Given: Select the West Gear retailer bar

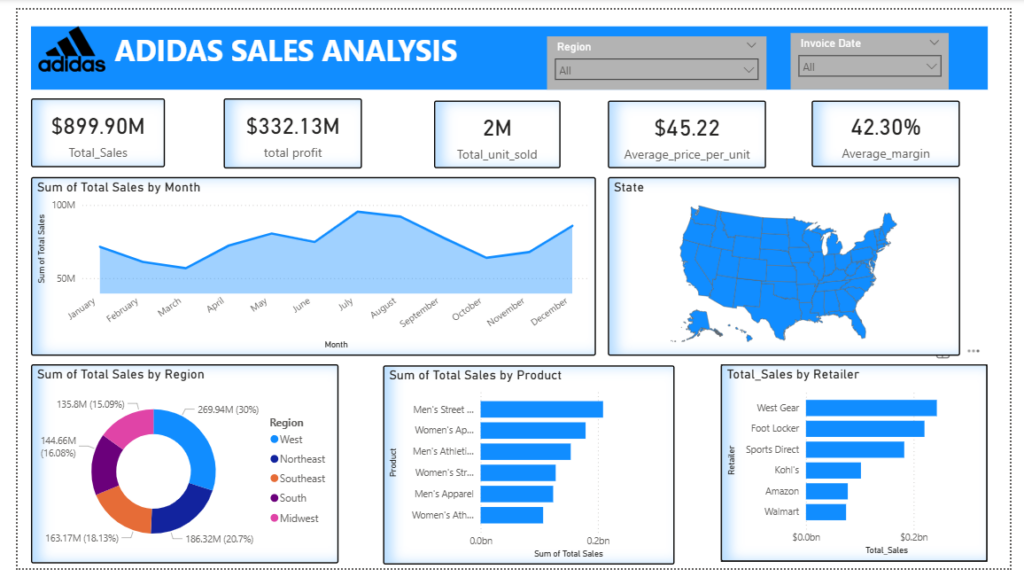Looking at the screenshot, I should click(871, 408).
